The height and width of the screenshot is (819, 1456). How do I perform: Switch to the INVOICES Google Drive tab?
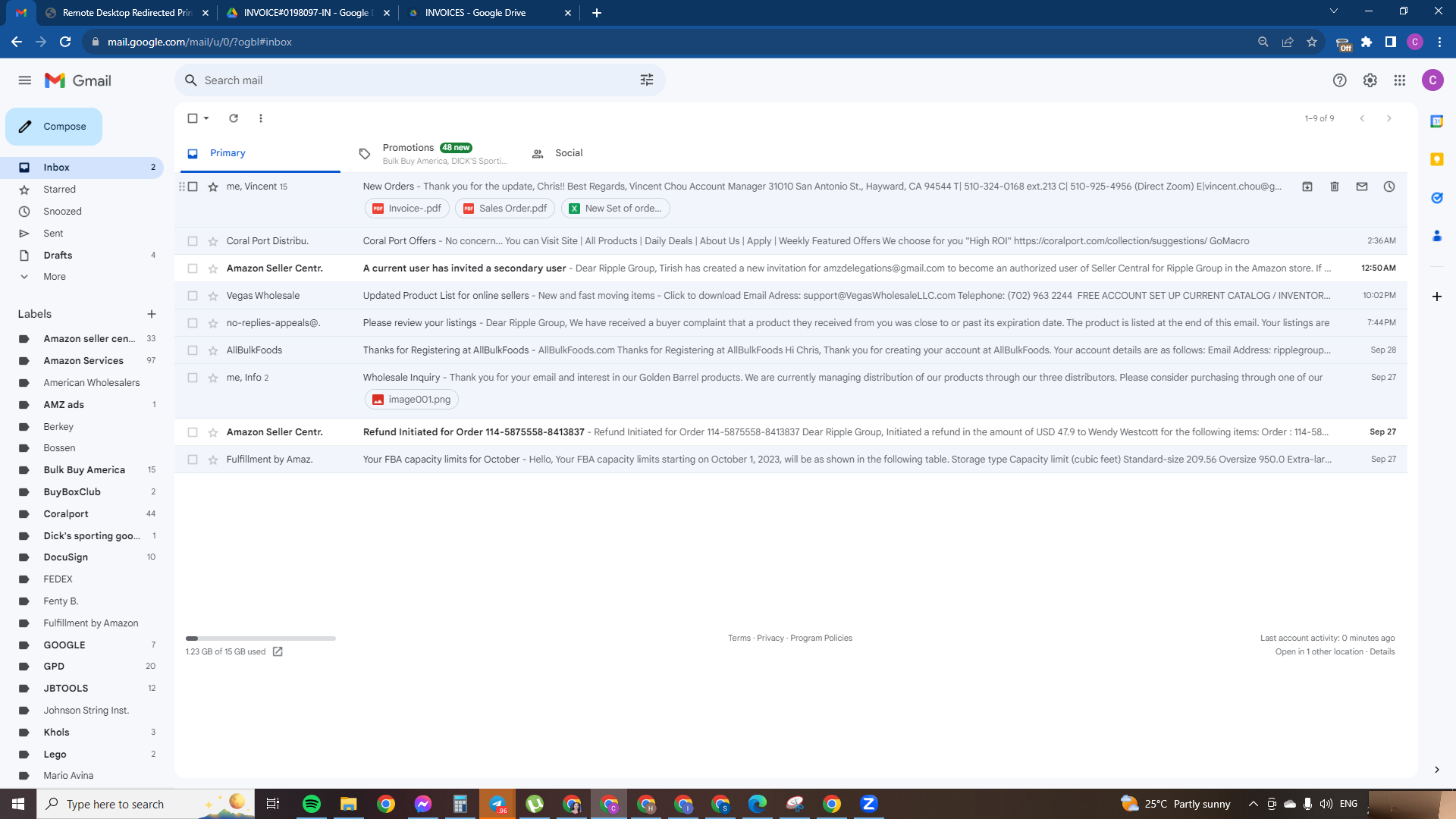pos(488,13)
